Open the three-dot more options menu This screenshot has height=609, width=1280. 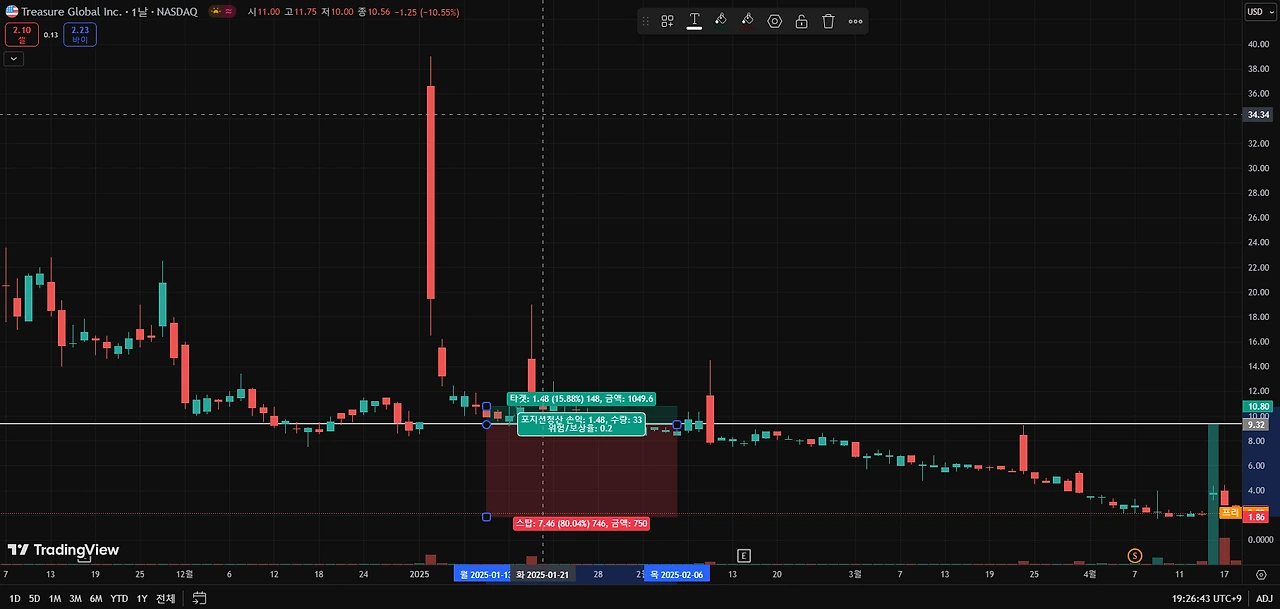click(x=855, y=21)
